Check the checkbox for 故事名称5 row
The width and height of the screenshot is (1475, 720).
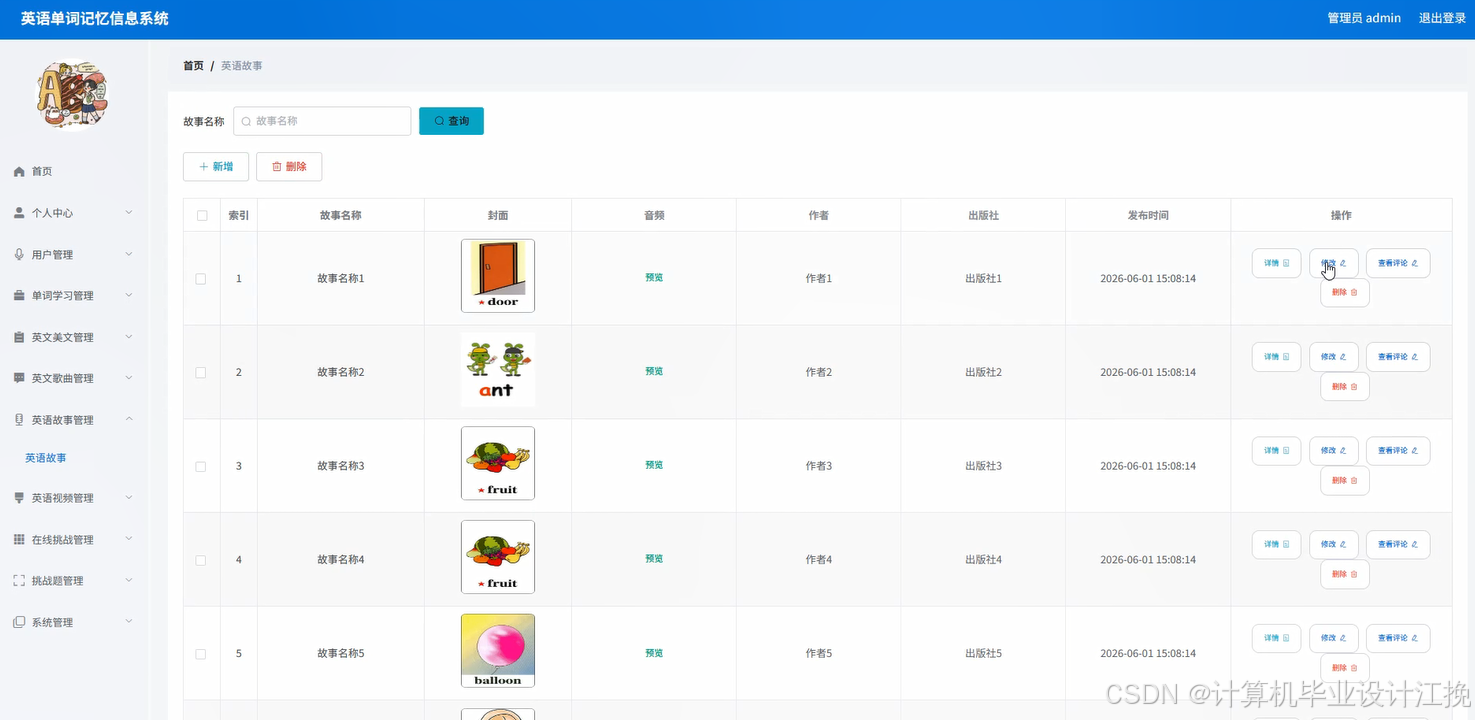click(201, 654)
